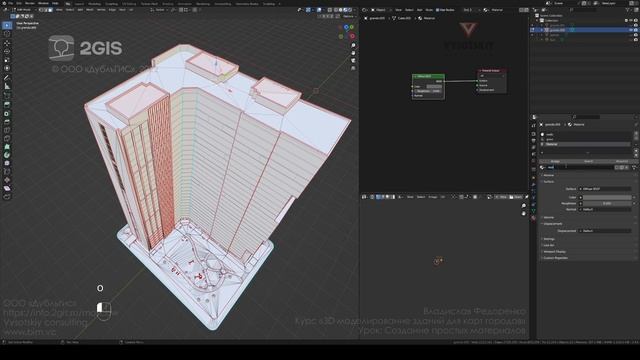The image size is (640, 360).
Task: Select the Inset Faces tool
Action: [x=7, y=113]
